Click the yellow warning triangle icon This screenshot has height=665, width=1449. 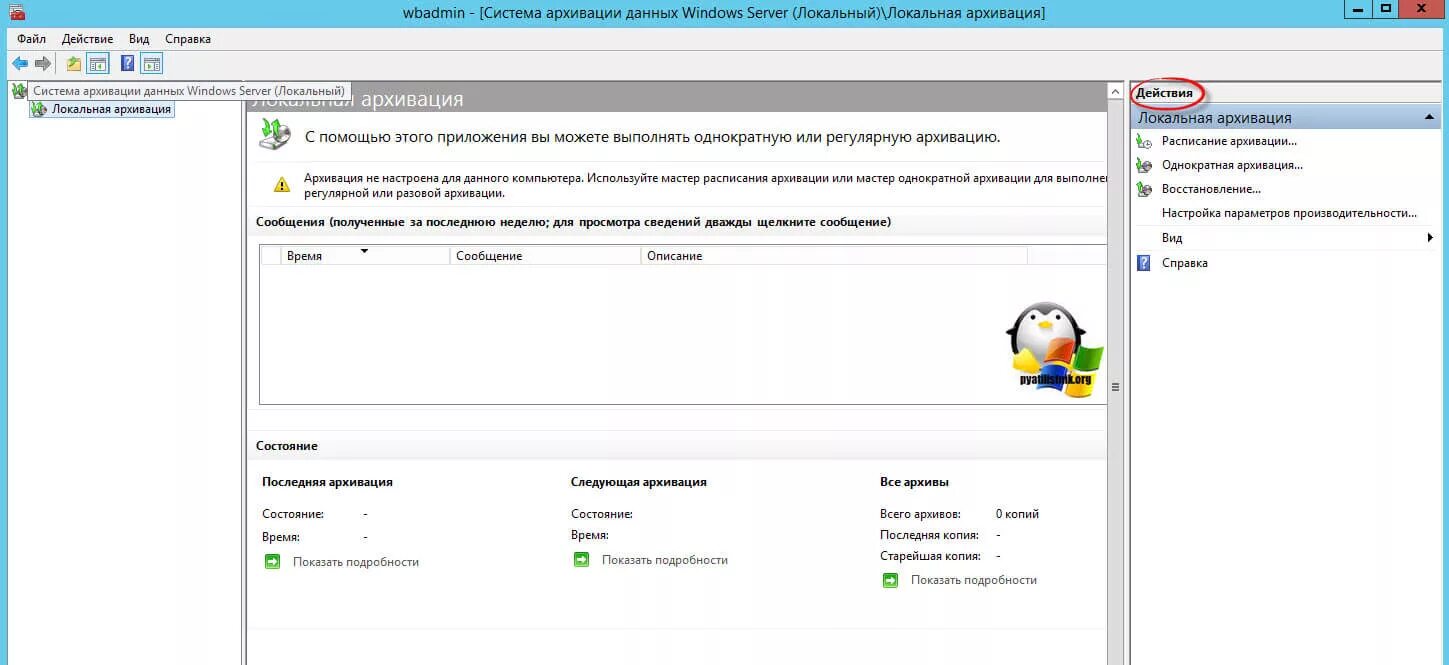click(282, 185)
